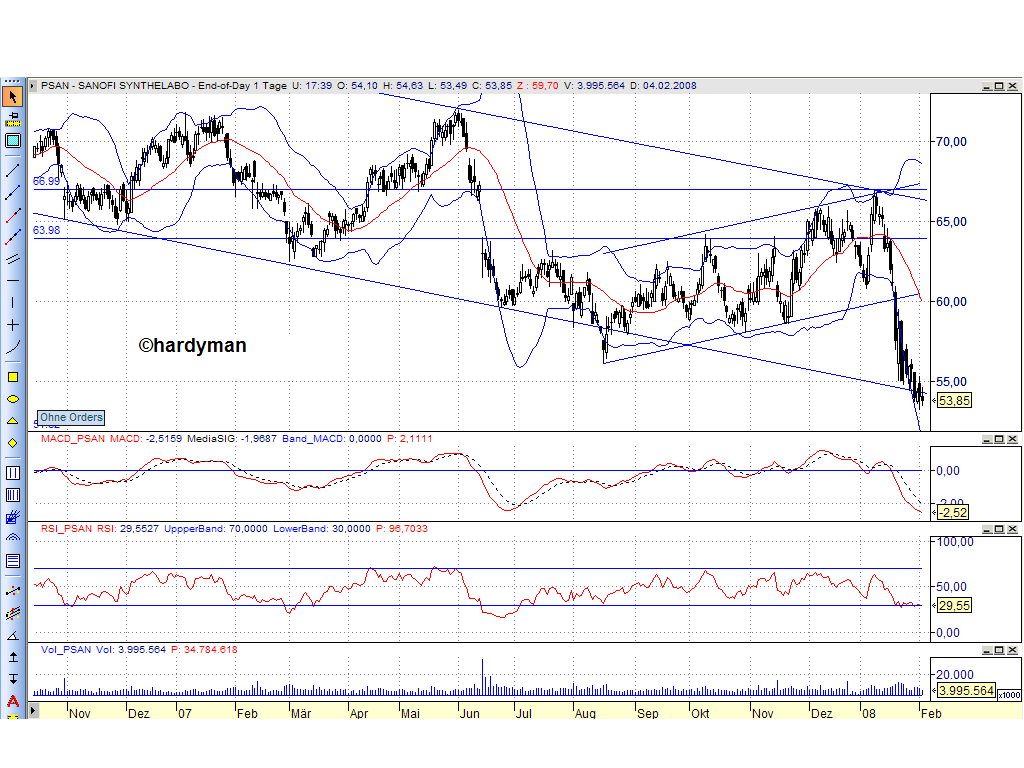Collapse the MACD_PSAN indicator panel
This screenshot has width=1024, height=768.
point(985,438)
